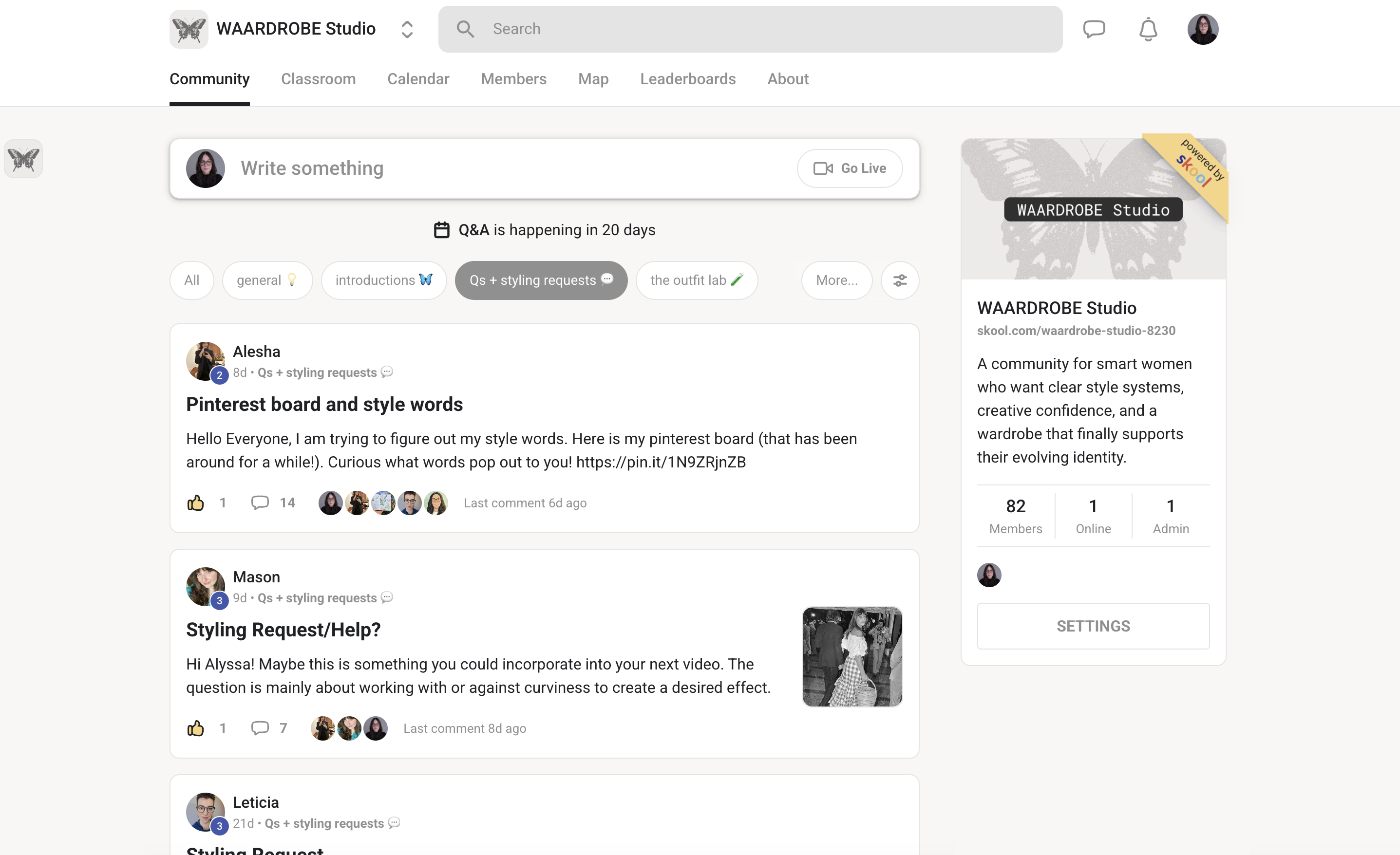Select the 'All' category filter
This screenshot has width=1400, height=855.
[191, 280]
